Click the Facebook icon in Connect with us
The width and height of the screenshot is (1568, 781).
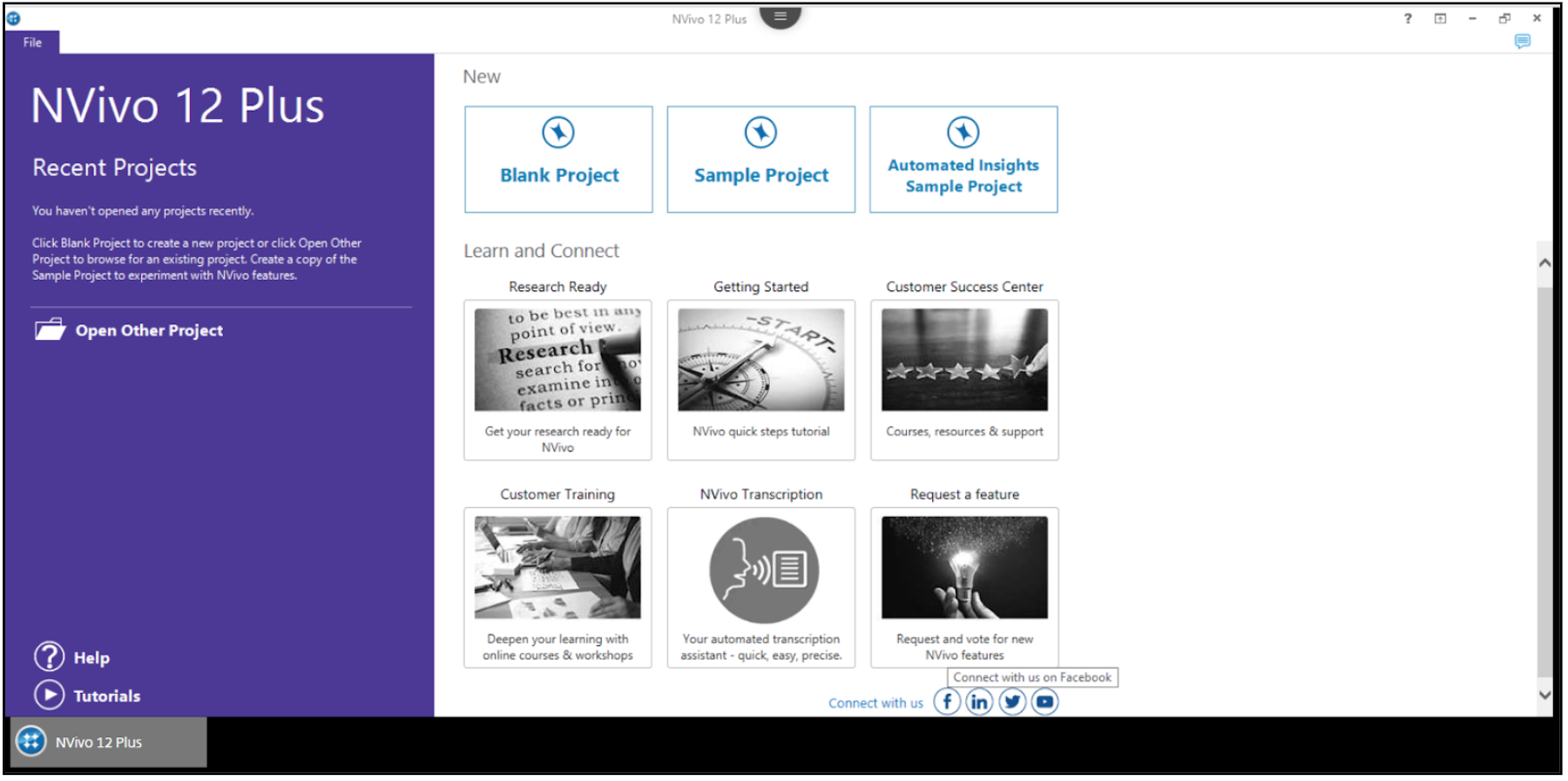(947, 702)
